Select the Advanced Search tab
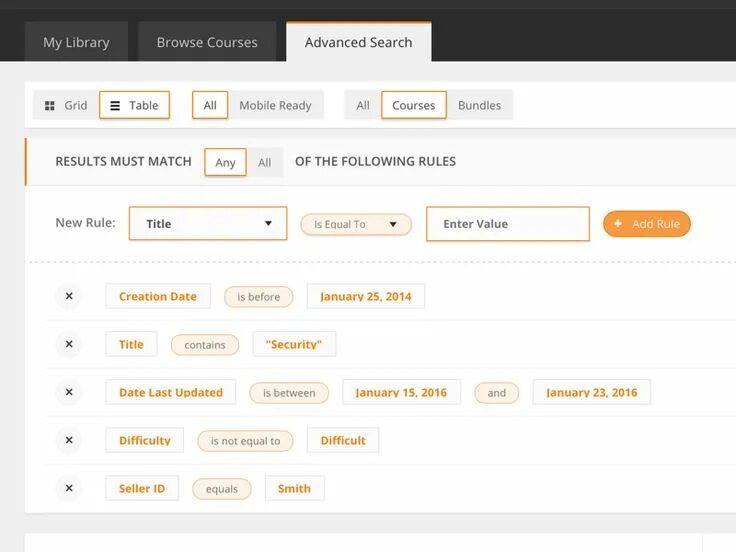Image resolution: width=736 pixels, height=552 pixels. click(x=359, y=42)
